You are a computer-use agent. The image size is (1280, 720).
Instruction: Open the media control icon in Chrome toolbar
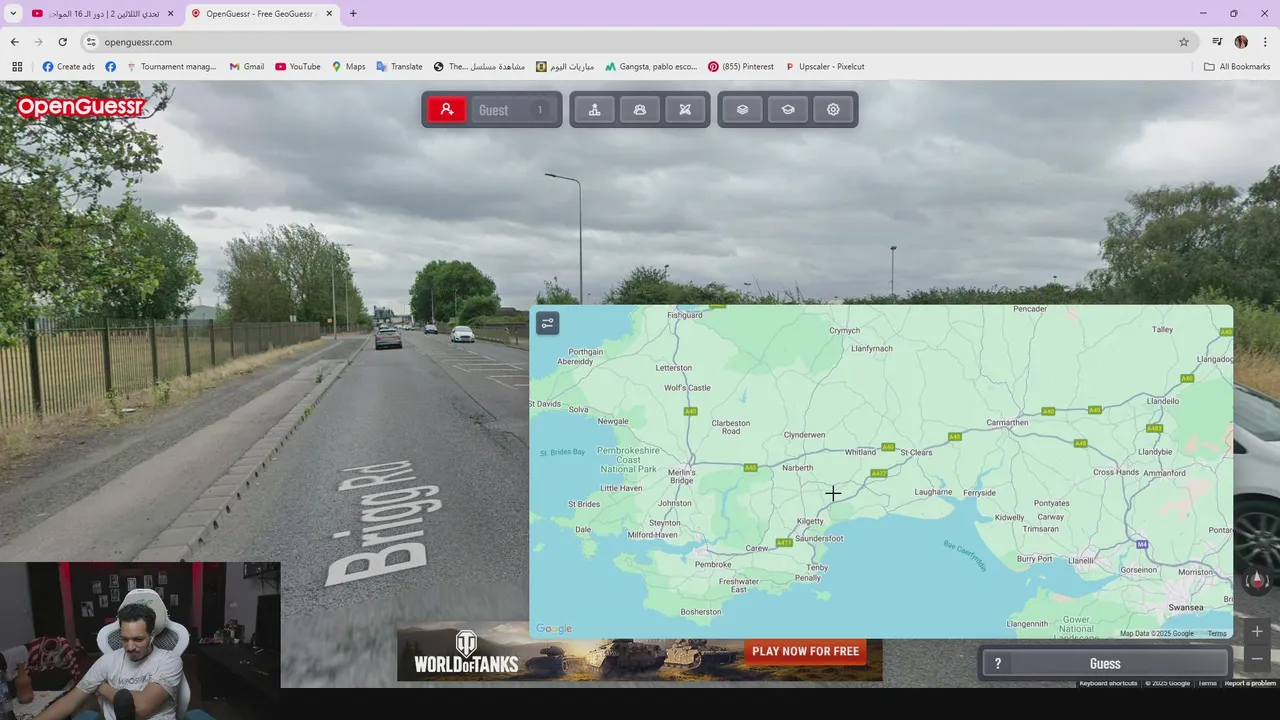click(1217, 42)
